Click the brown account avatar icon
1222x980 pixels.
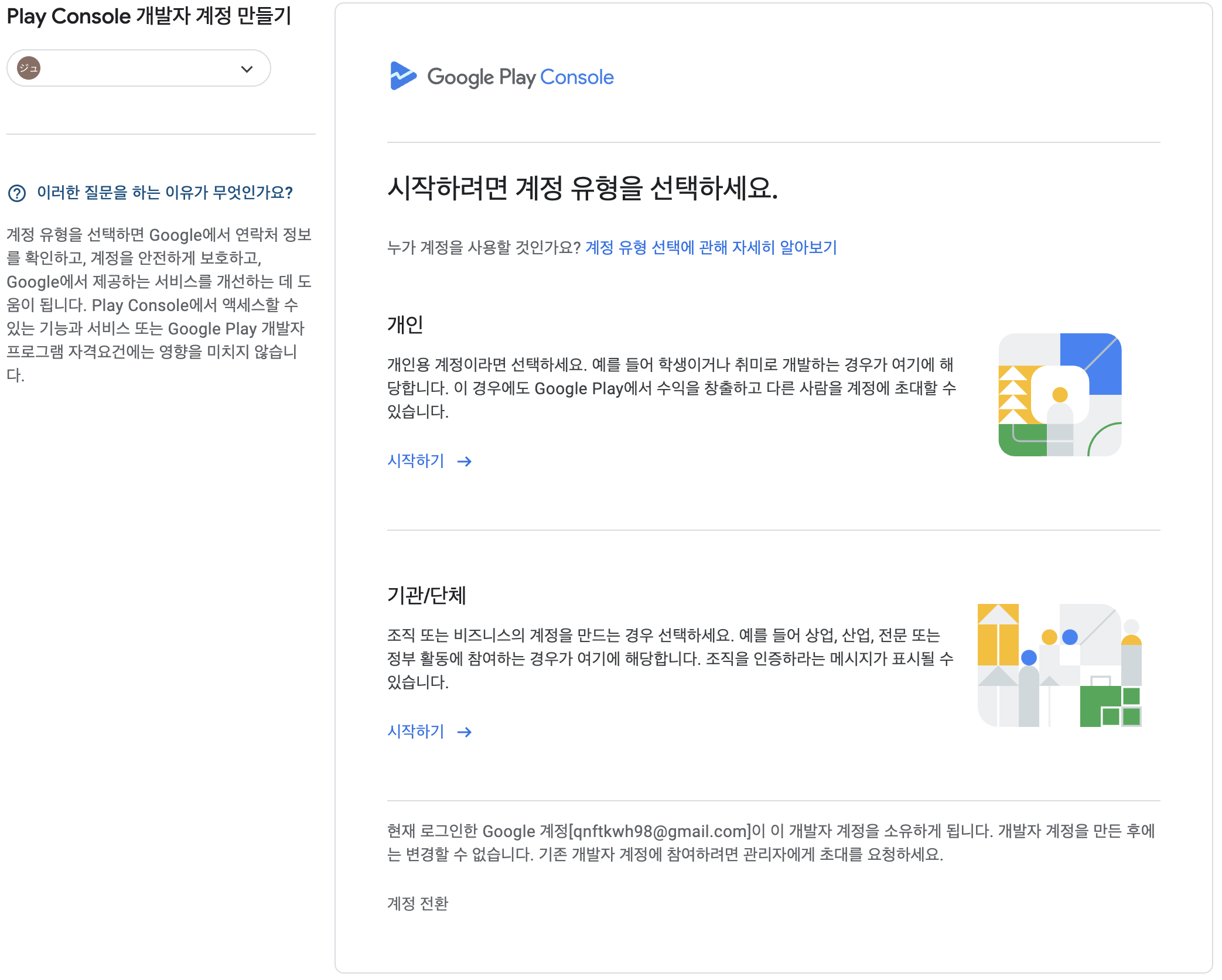pos(29,68)
